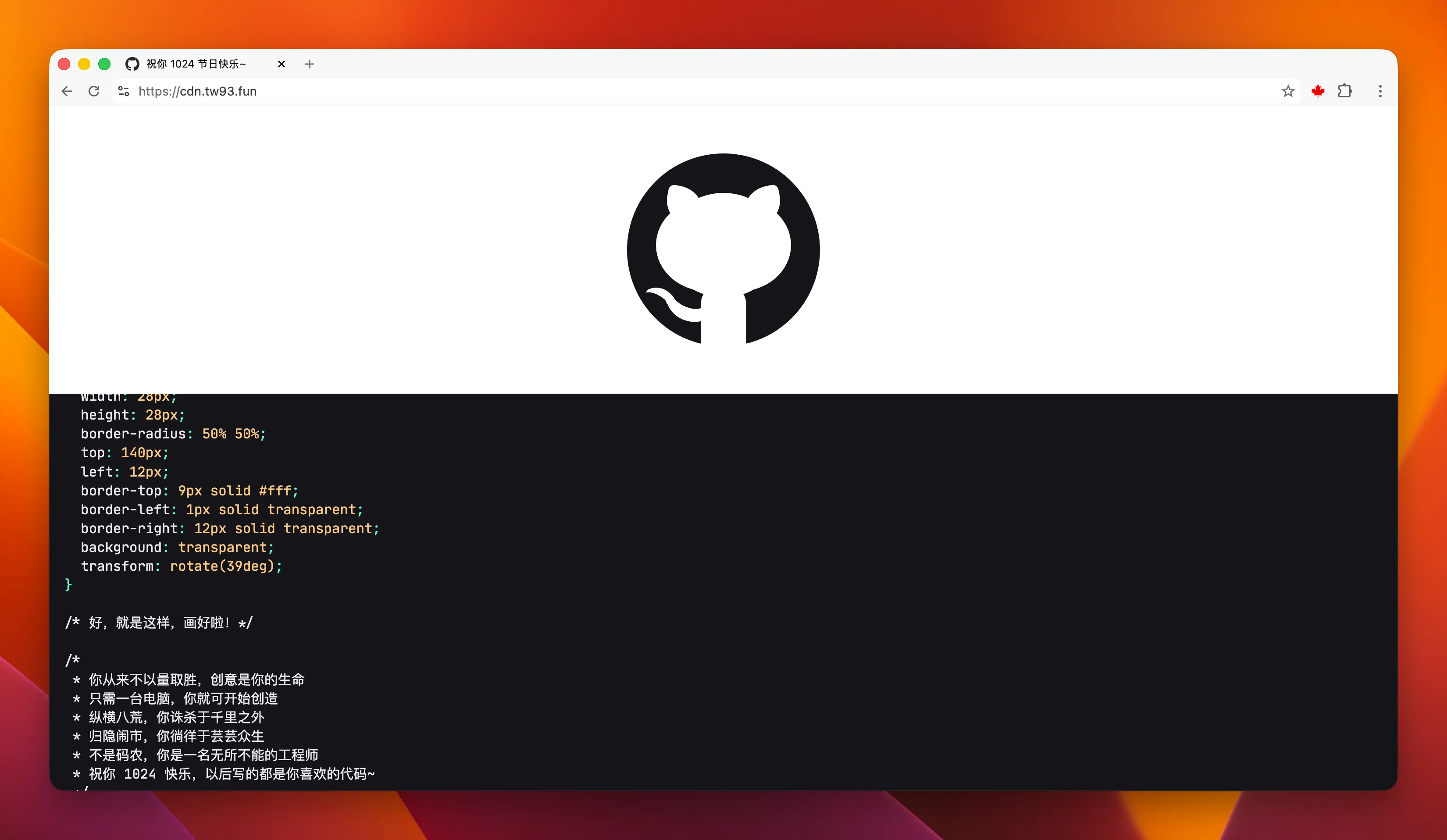This screenshot has height=840, width=1447.
Task: Open site information icon in address bar
Action: pos(124,91)
